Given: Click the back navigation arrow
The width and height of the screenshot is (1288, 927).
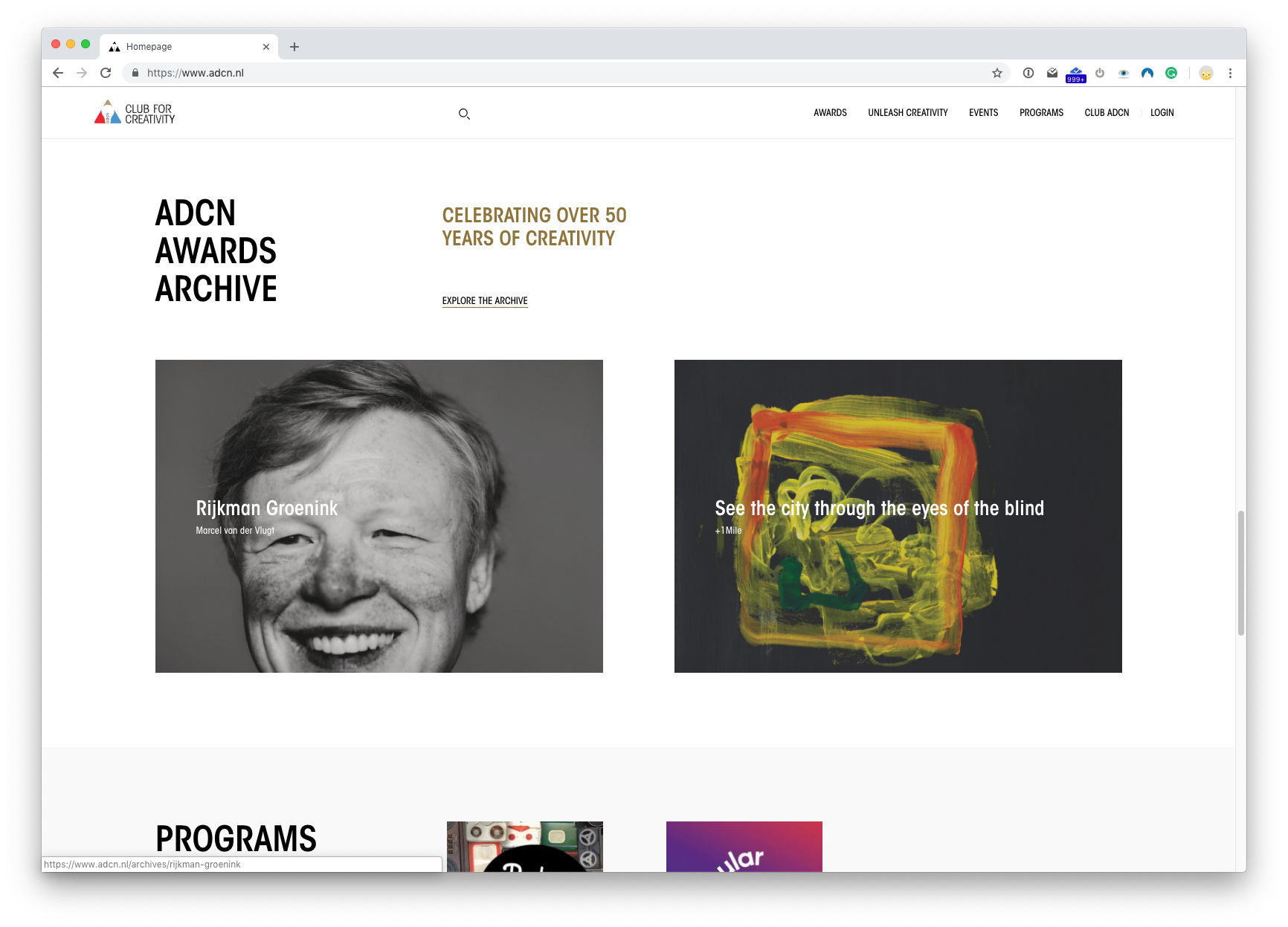Looking at the screenshot, I should click(57, 73).
